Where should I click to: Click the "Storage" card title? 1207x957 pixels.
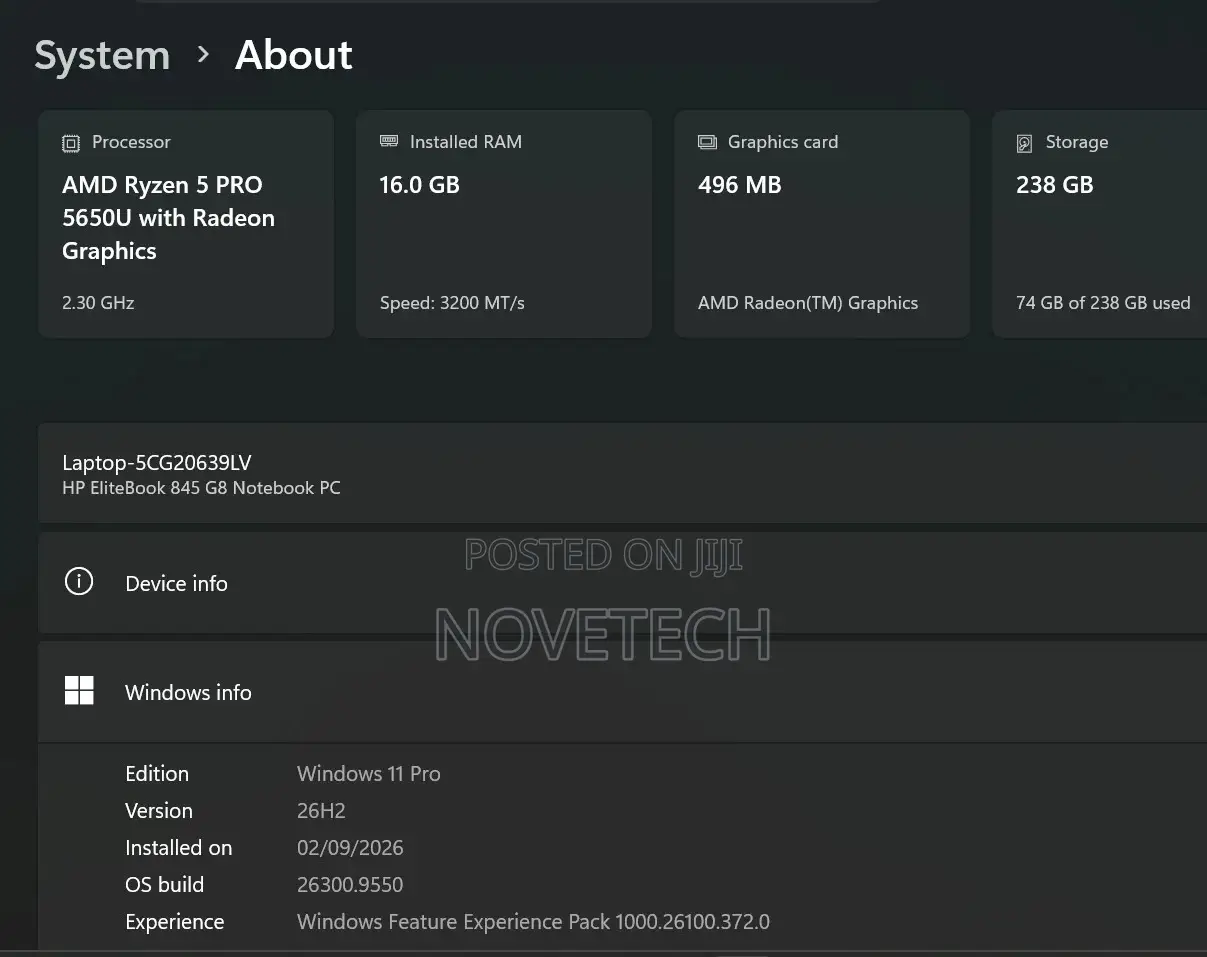[x=1077, y=142]
